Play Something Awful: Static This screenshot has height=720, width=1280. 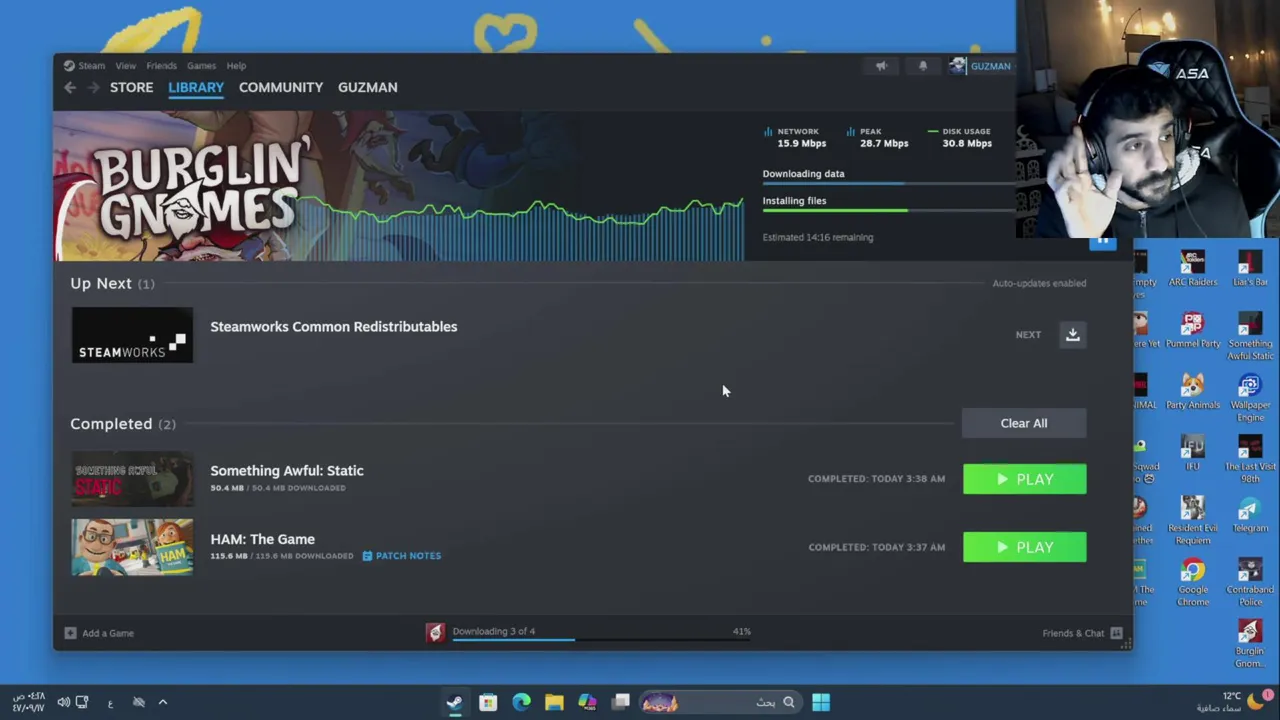(x=1024, y=479)
